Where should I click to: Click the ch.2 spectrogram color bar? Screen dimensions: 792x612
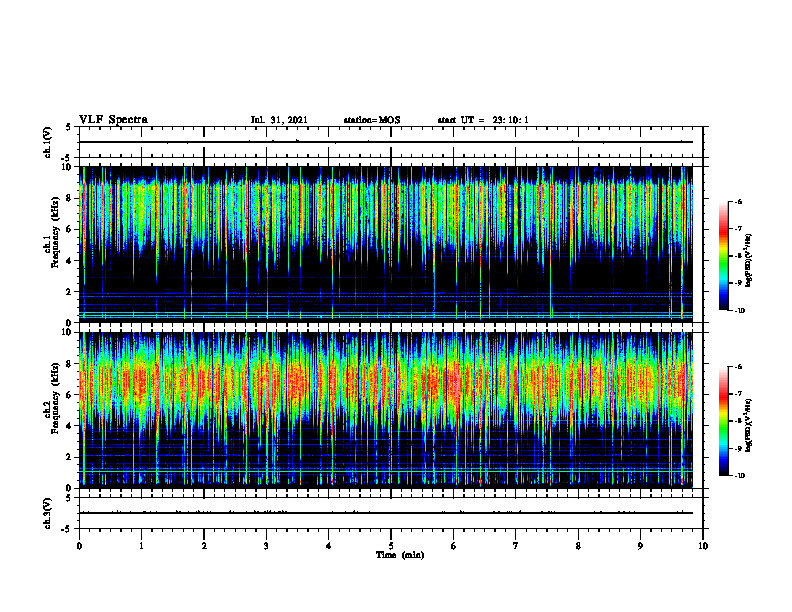pyautogui.click(x=723, y=421)
